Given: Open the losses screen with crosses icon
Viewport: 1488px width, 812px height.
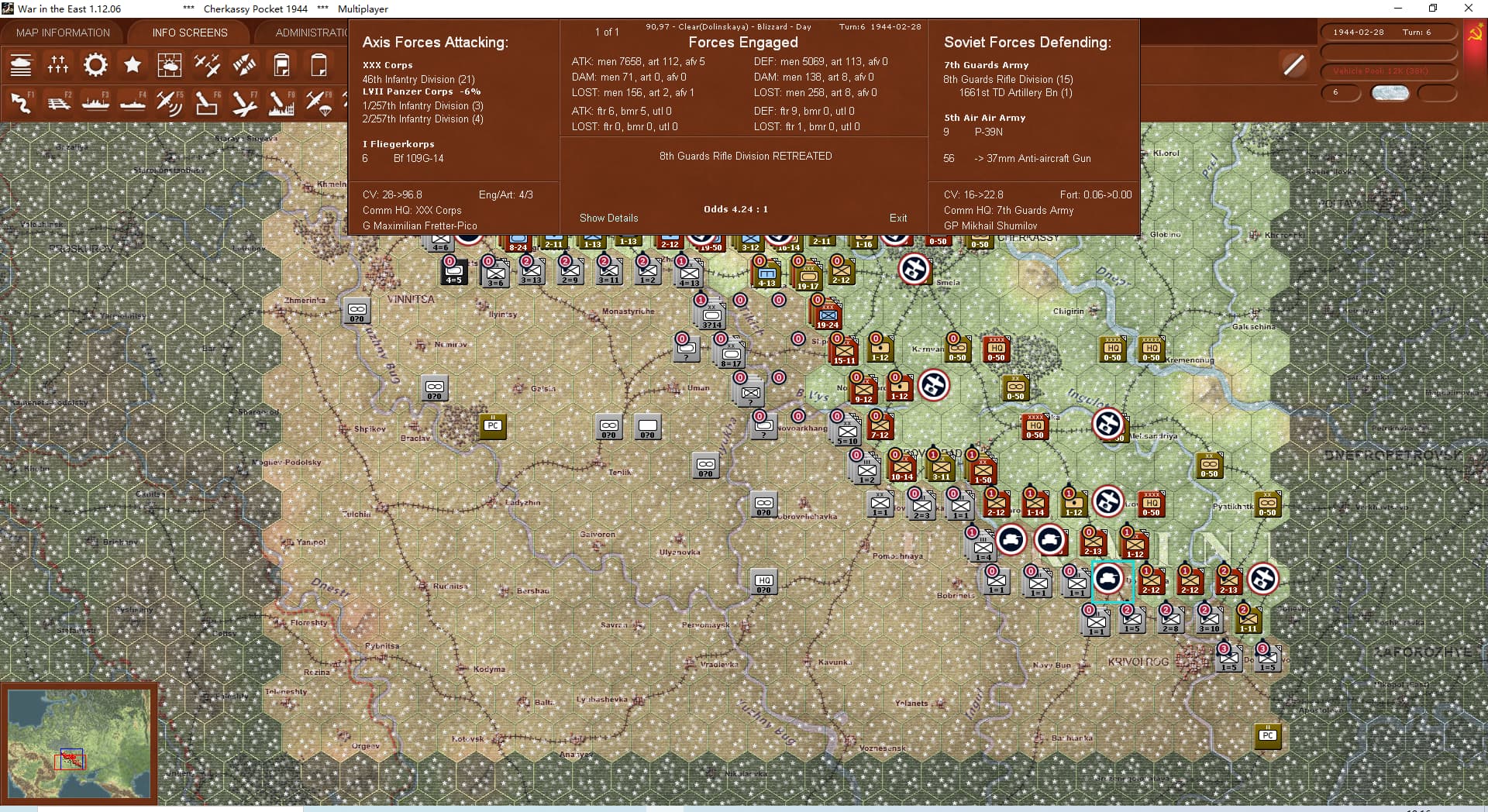Looking at the screenshot, I should pyautogui.click(x=58, y=65).
